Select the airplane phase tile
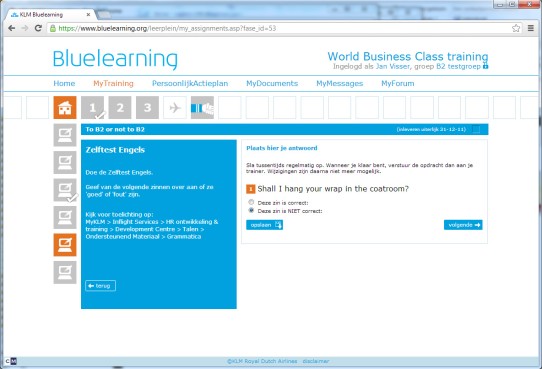Viewport: 542px width, 369px height. (x=175, y=107)
